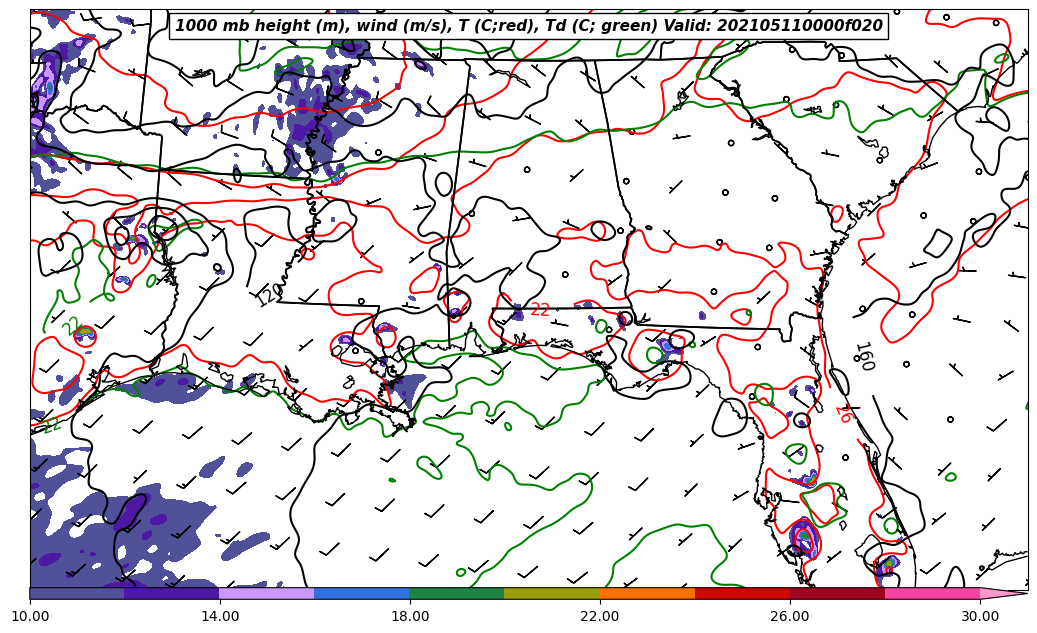Click the black 120 height contour label
The width and height of the screenshot is (1037, 633).
[268, 295]
